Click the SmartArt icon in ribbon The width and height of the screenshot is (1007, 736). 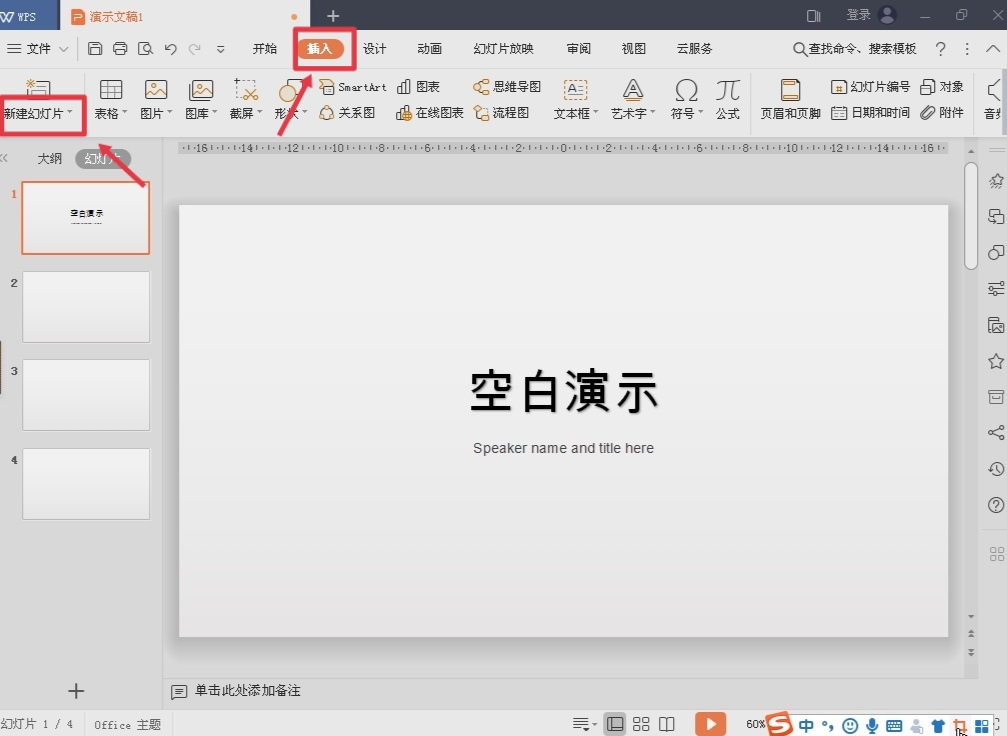pyautogui.click(x=352, y=88)
